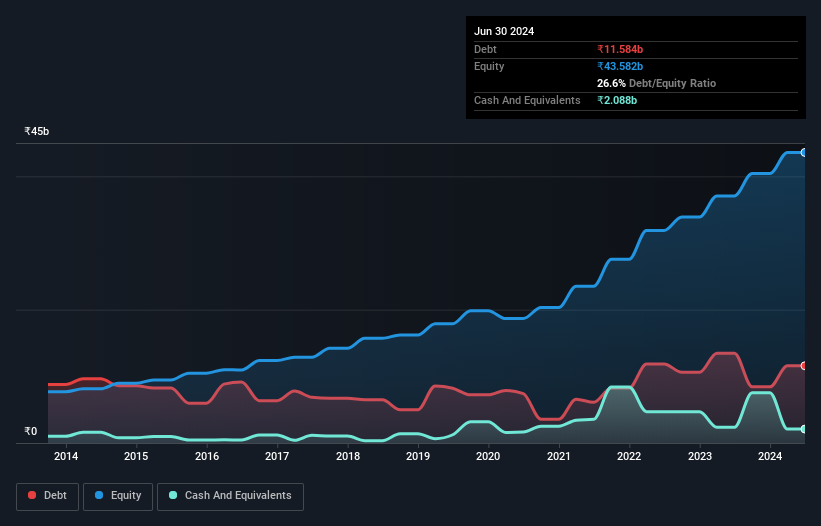Toggle the Cash And Equivalents legend button
821x526 pixels.
(x=230, y=496)
